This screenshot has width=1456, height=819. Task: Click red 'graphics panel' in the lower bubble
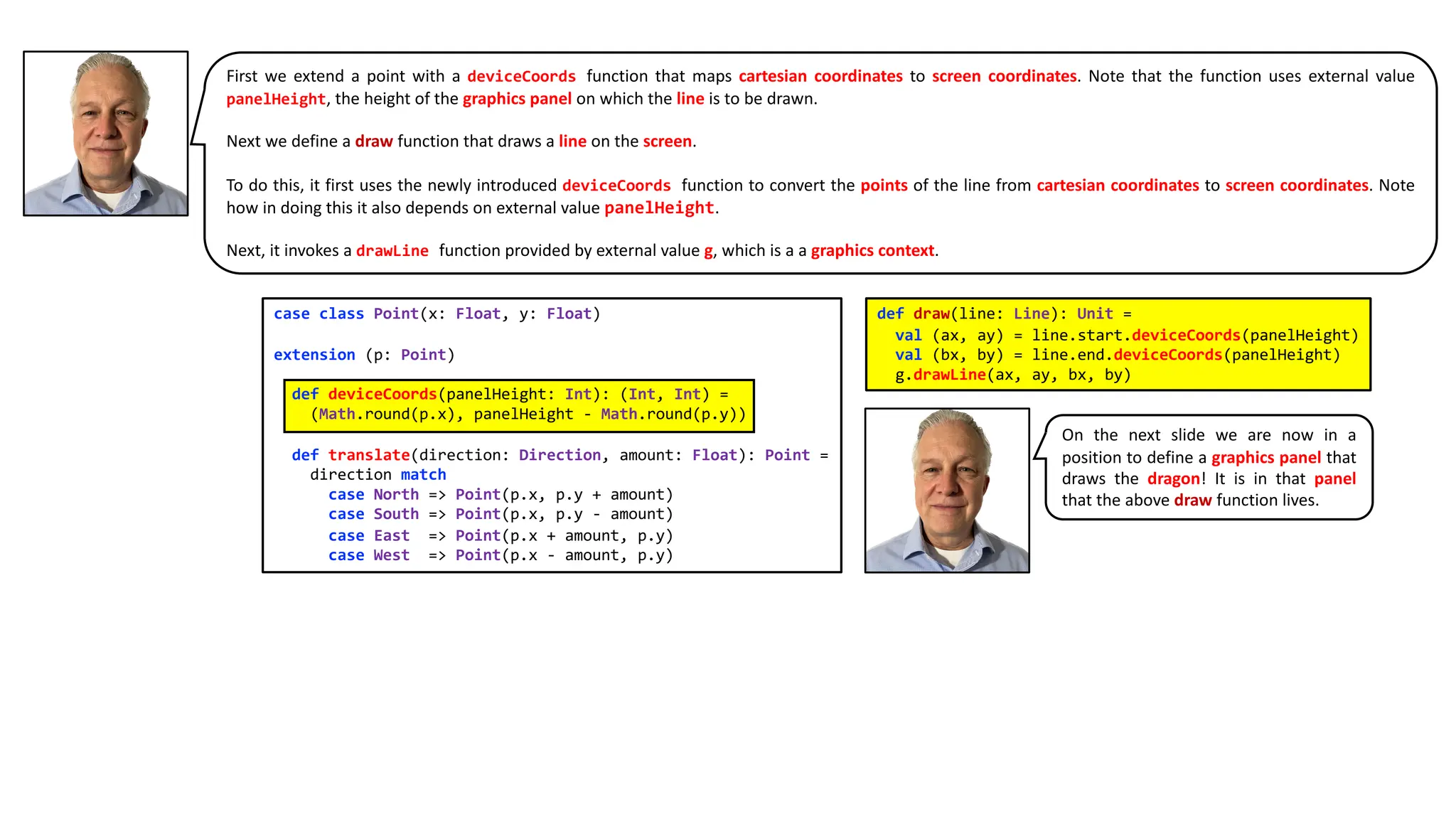pyautogui.click(x=1265, y=457)
